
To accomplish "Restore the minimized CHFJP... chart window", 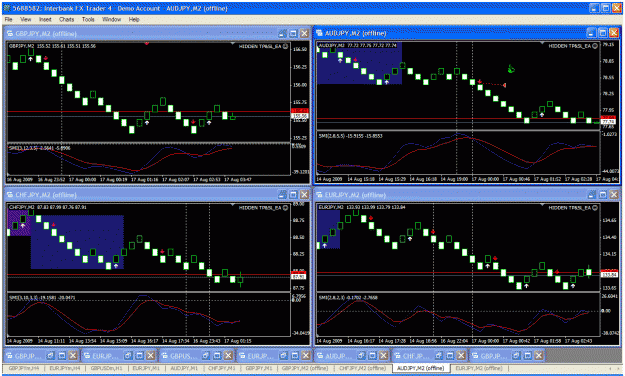I will point(438,355).
